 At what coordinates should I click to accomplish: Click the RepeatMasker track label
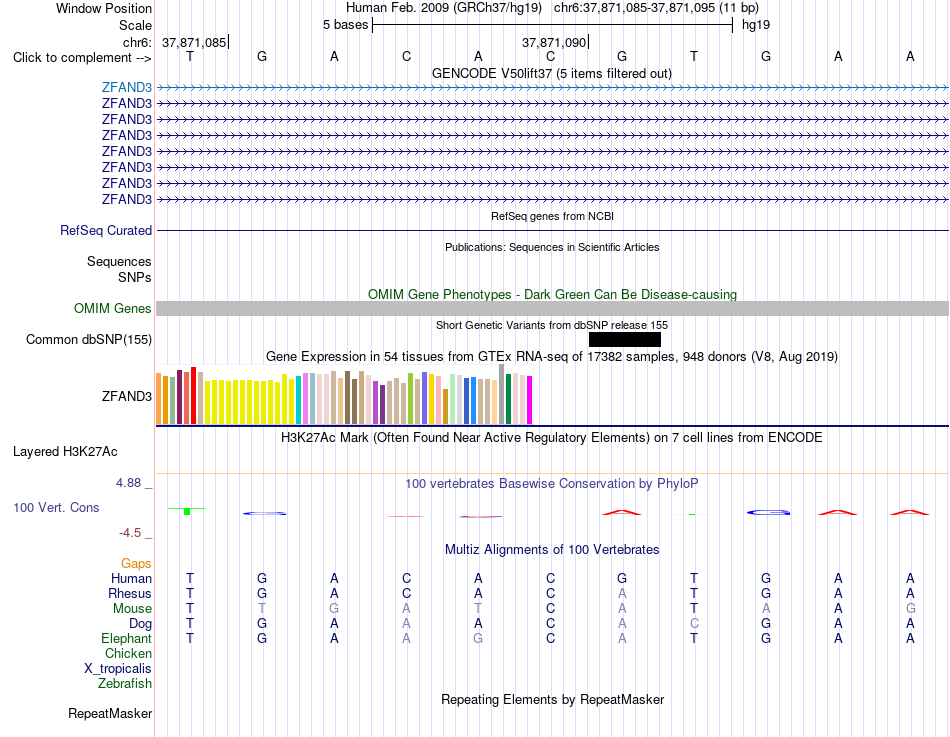tap(110, 713)
